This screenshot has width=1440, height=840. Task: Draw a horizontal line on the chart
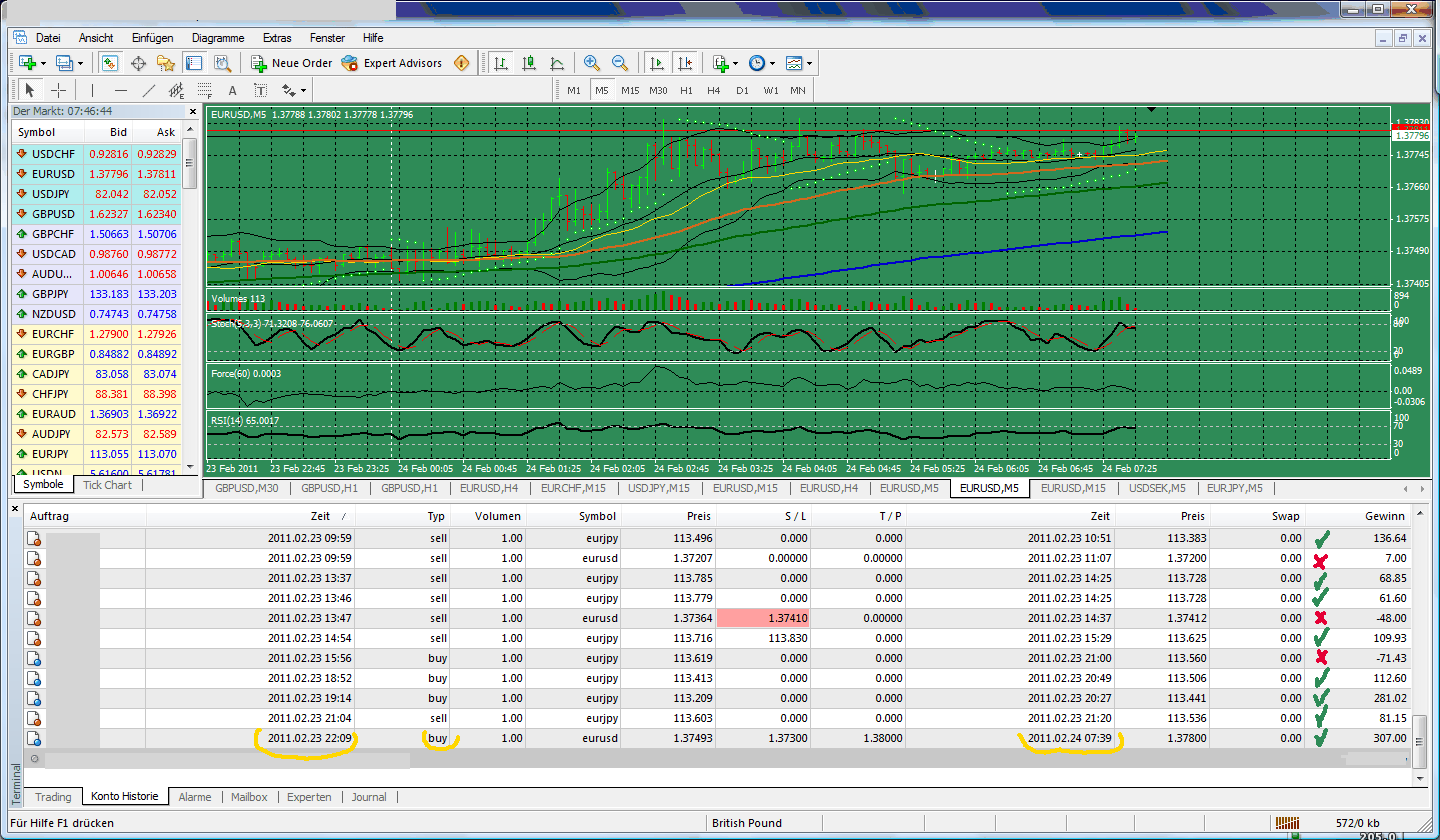(120, 90)
